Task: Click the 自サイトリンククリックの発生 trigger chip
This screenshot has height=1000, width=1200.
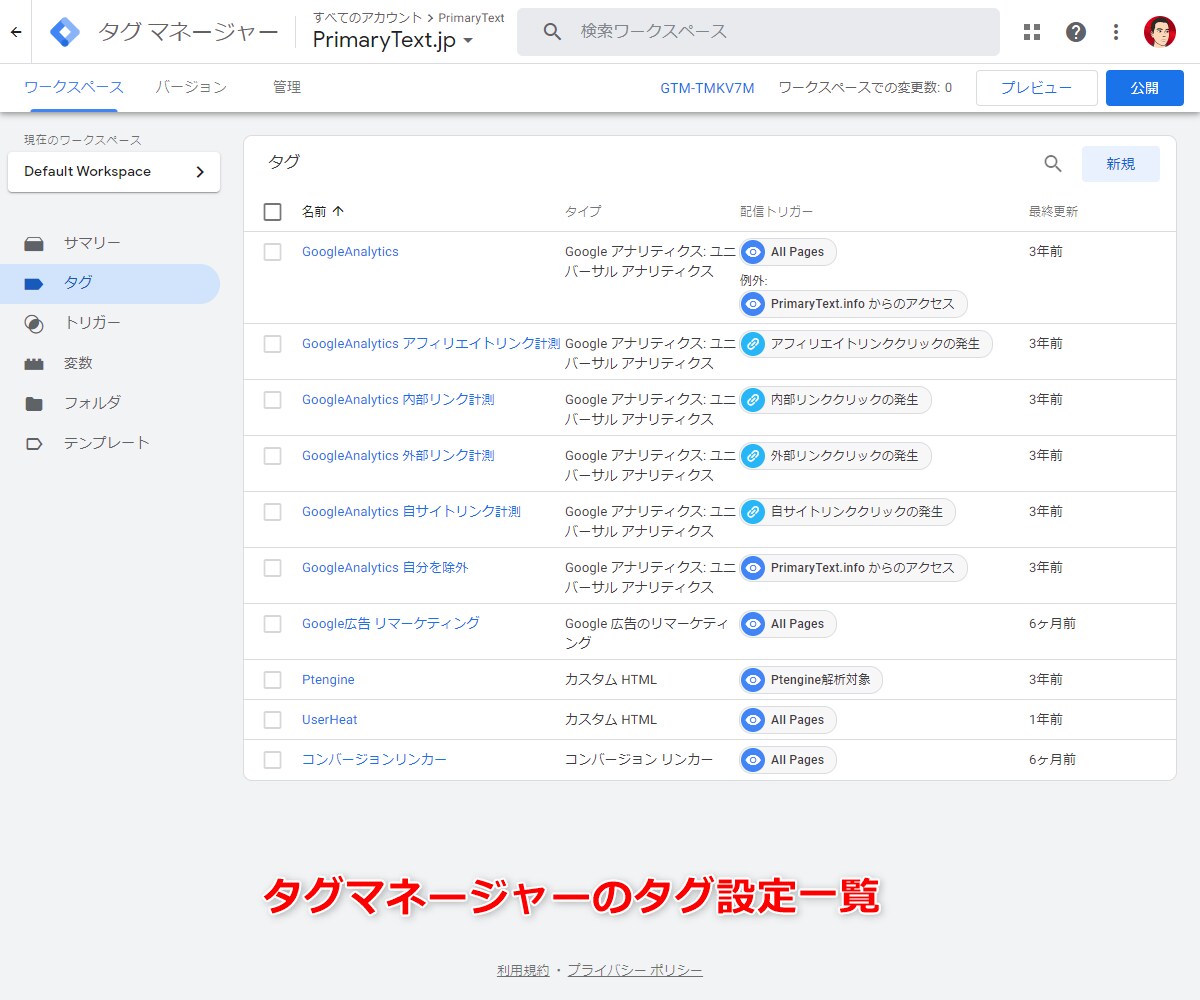Action: coord(847,512)
